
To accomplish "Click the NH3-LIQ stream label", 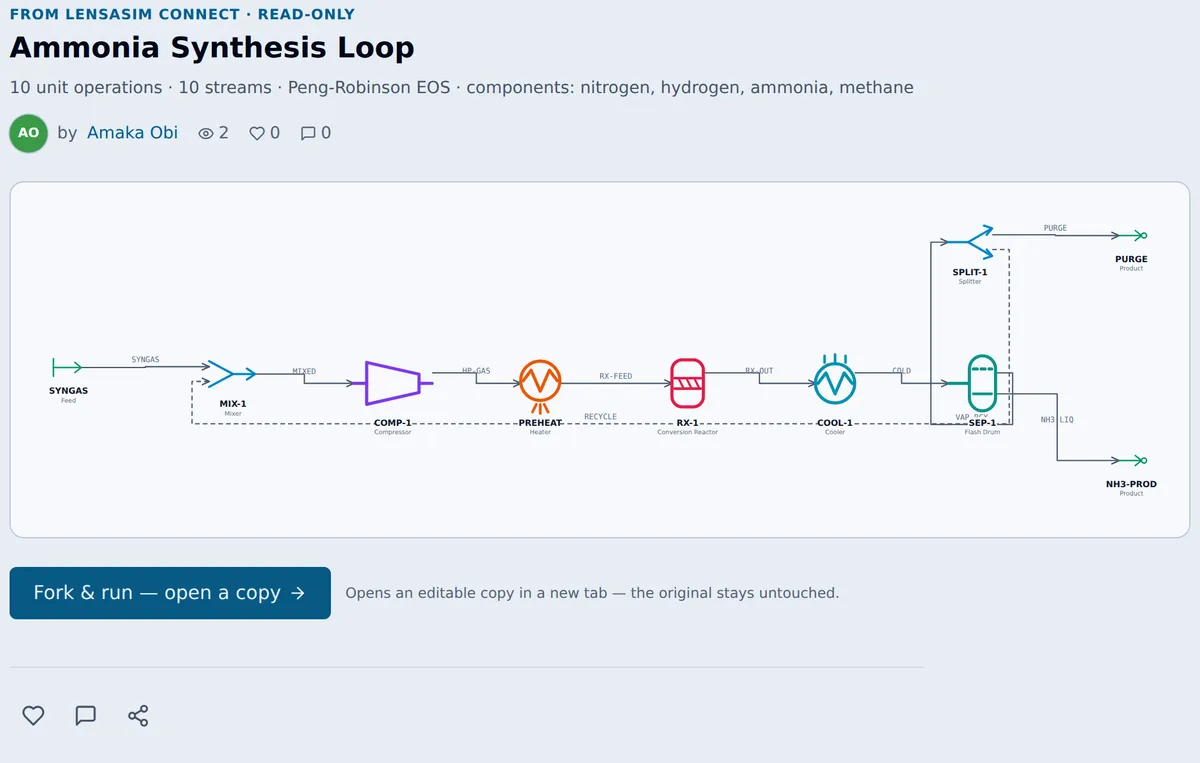I will click(1057, 419).
